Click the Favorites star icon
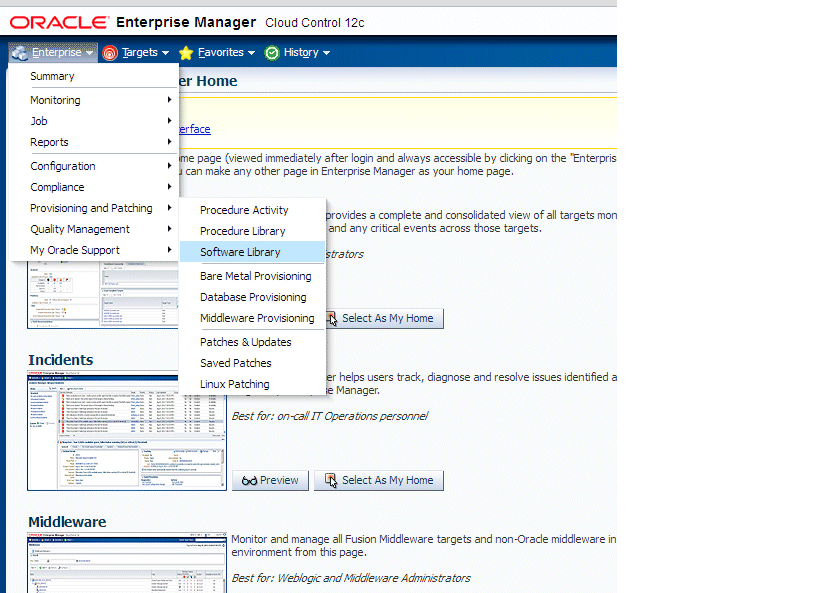This screenshot has height=593, width=840. coord(186,52)
